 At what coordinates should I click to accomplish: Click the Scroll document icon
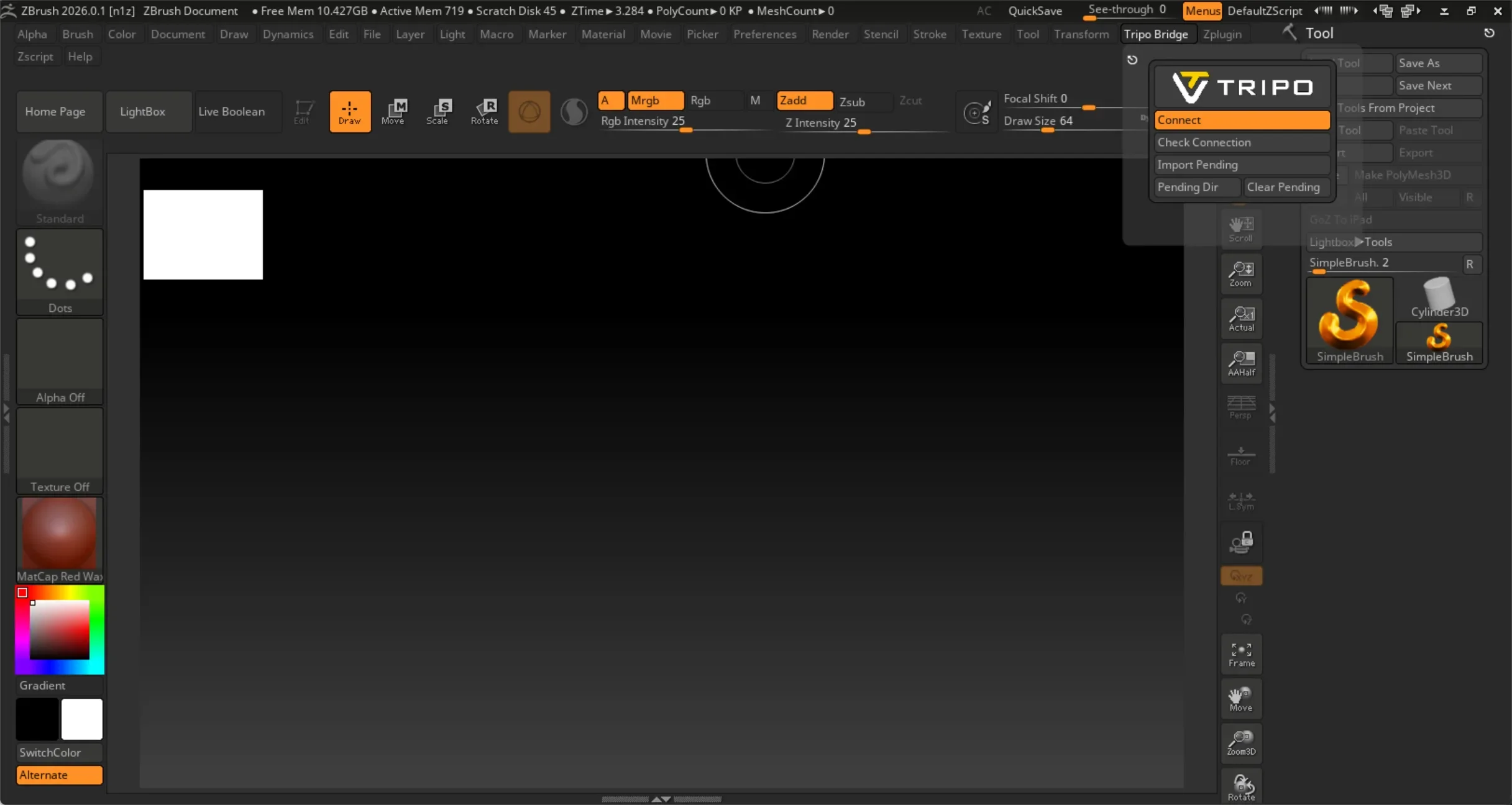(x=1241, y=229)
